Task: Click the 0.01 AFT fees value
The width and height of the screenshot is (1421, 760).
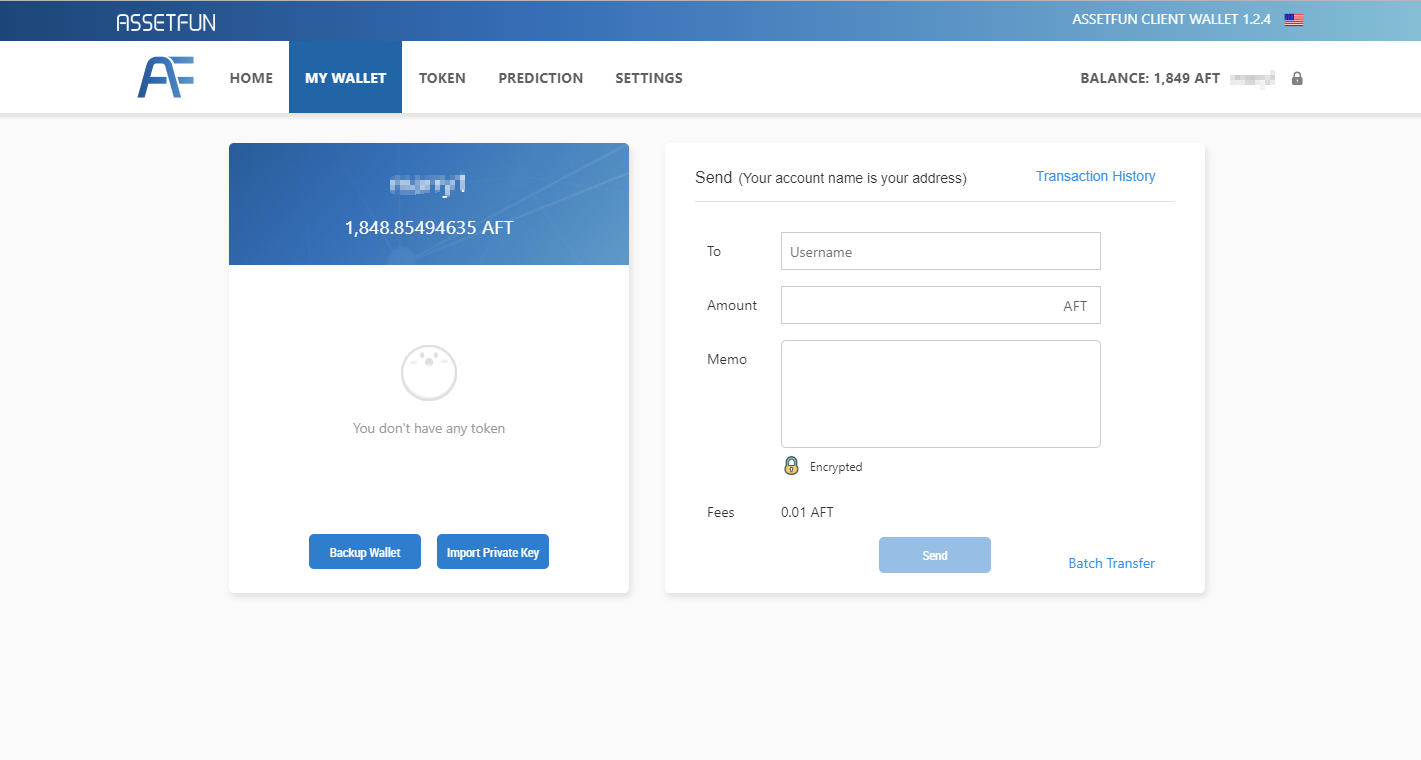Action: coord(807,512)
